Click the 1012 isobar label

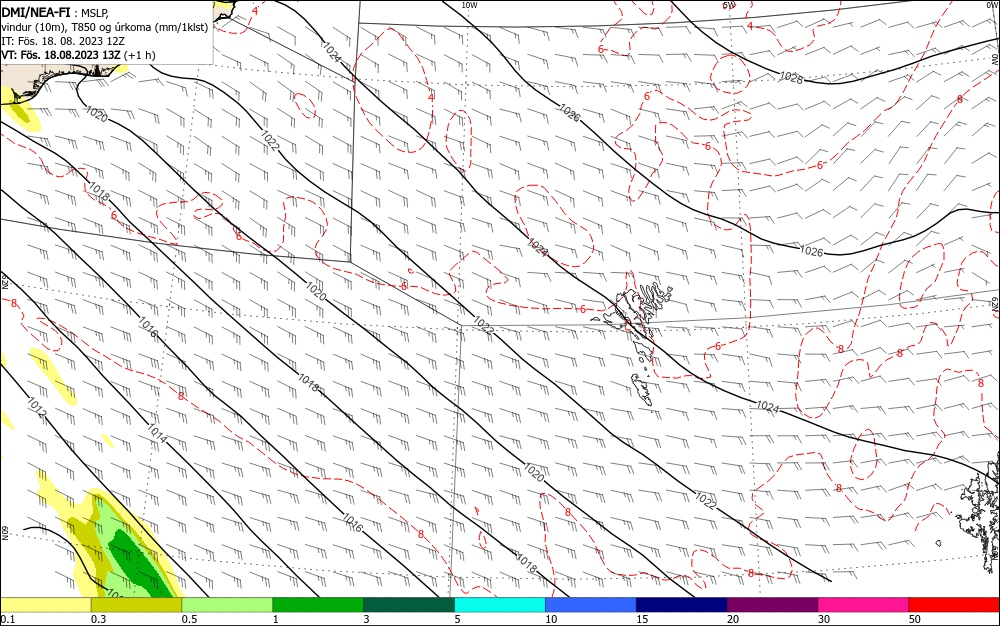36,407
